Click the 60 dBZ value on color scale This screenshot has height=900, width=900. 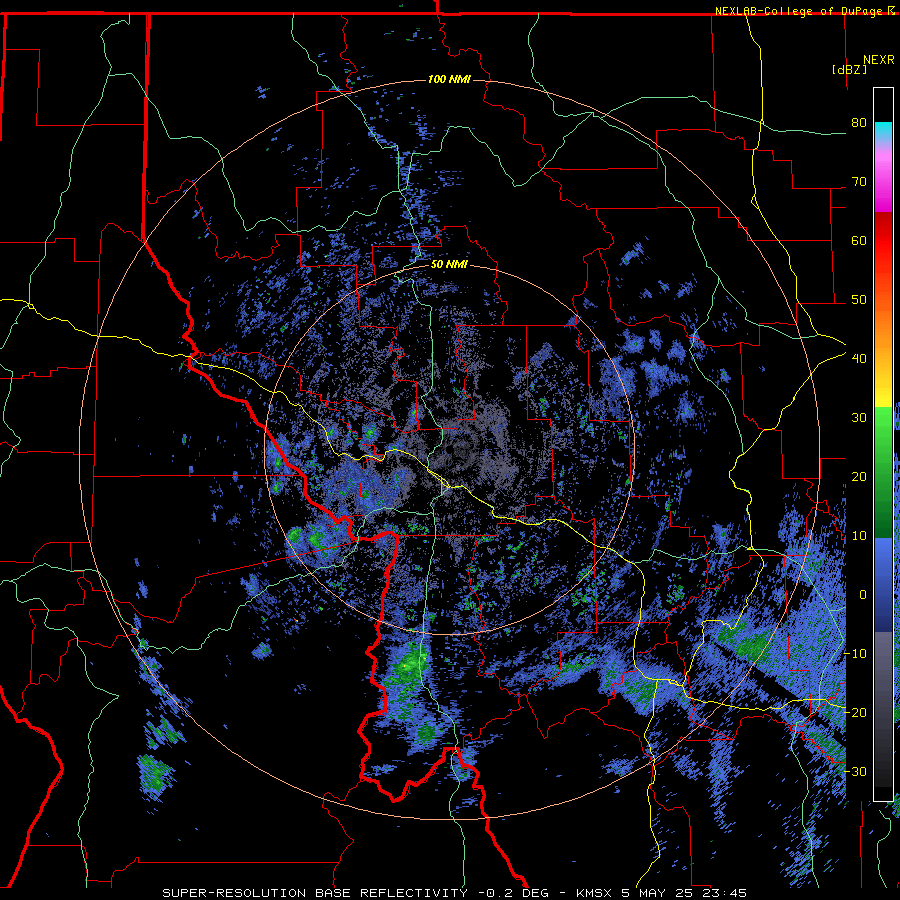(x=859, y=240)
